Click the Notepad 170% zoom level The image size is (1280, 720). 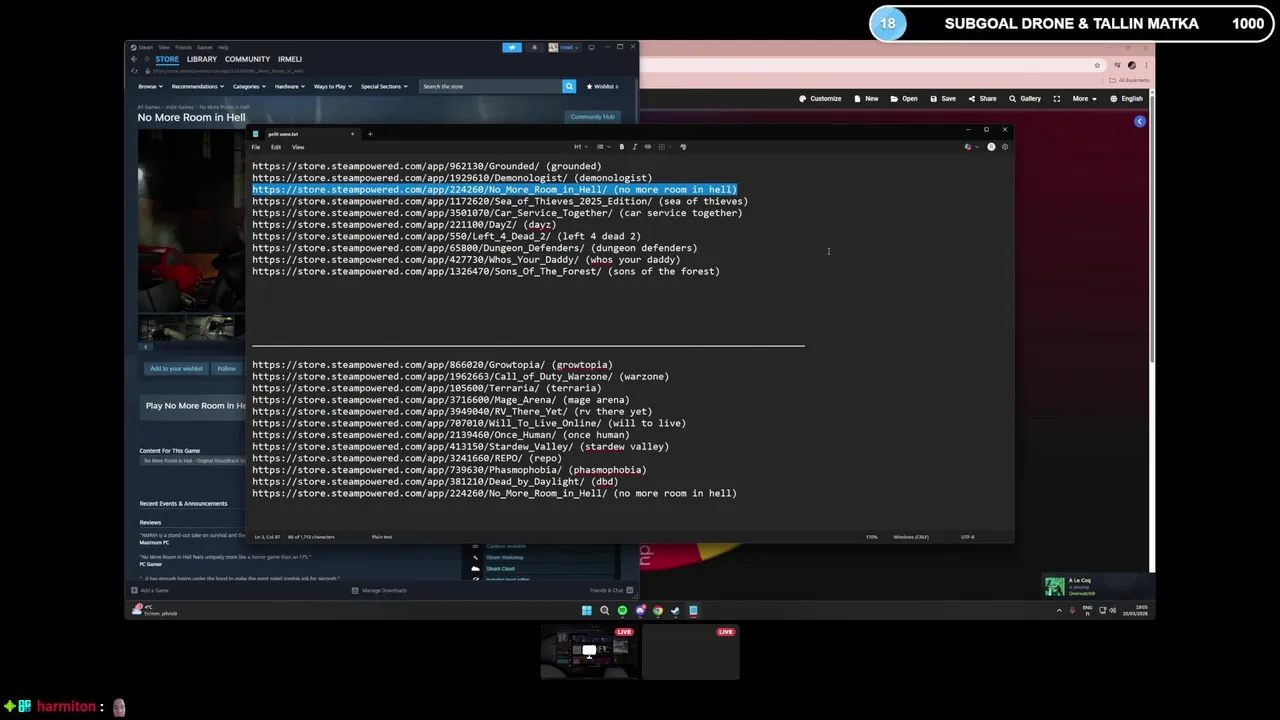click(871, 537)
